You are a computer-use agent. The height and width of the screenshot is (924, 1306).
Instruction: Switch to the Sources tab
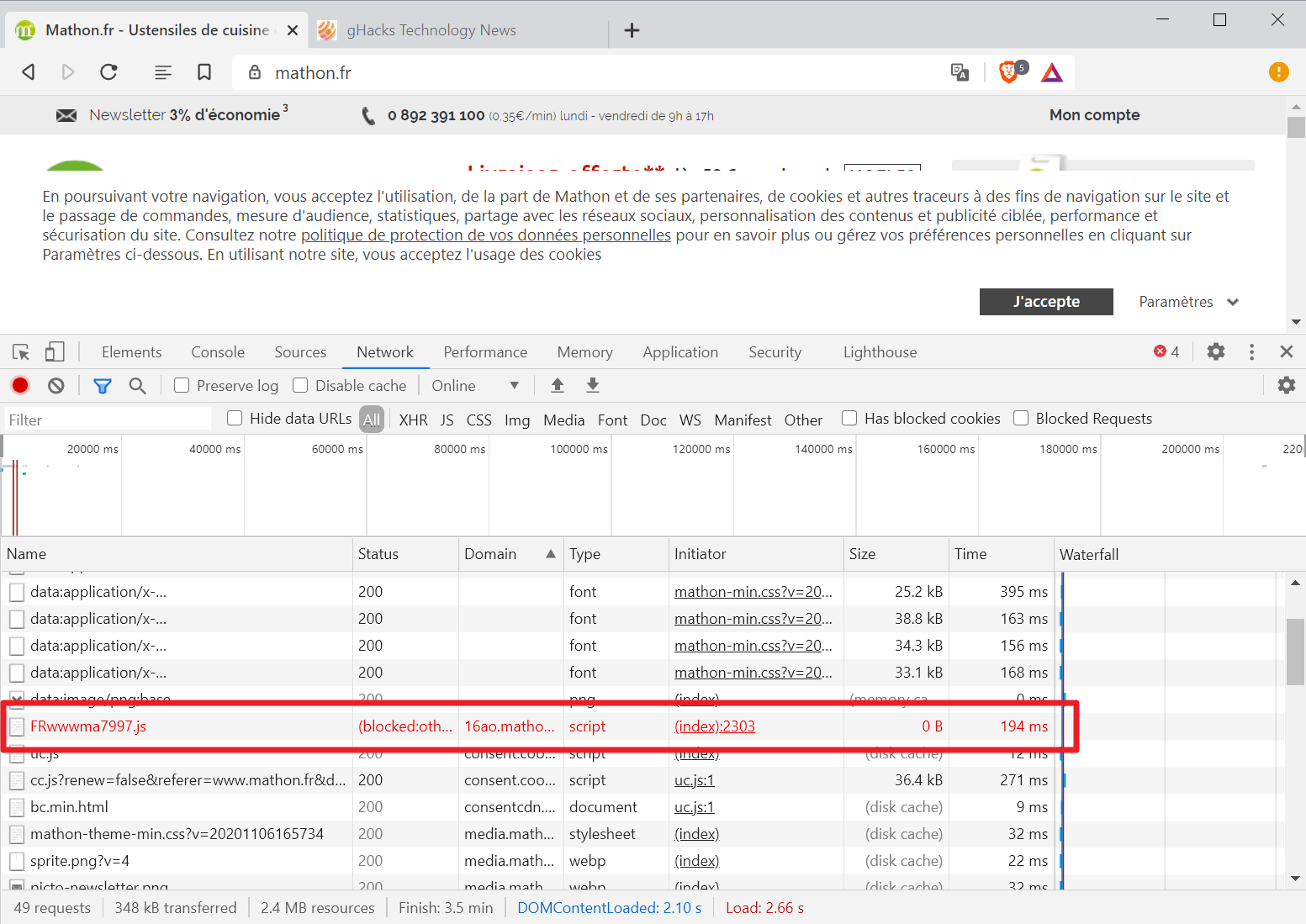pyautogui.click(x=300, y=352)
